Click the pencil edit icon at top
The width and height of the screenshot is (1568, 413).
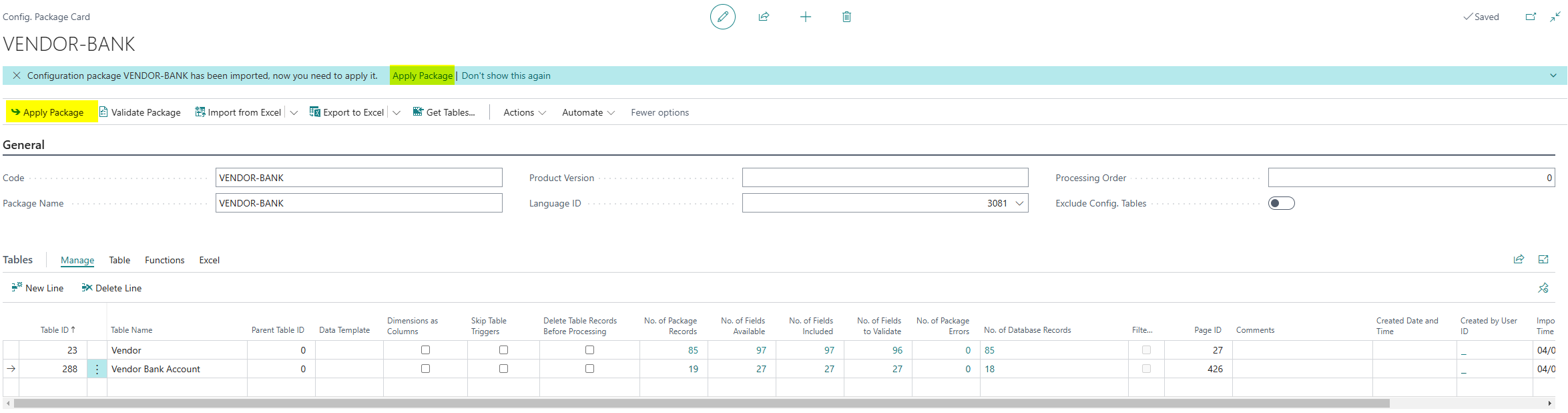[x=722, y=17]
